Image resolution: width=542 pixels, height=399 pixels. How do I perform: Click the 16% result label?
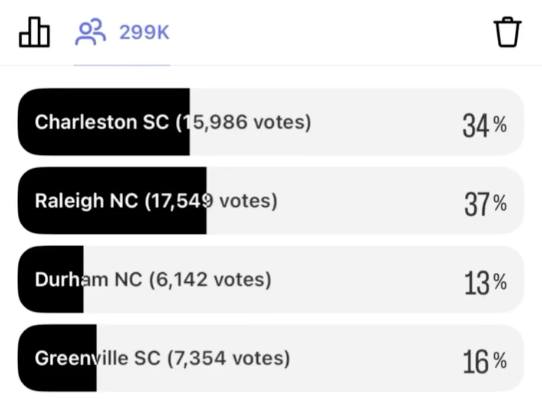tap(485, 362)
